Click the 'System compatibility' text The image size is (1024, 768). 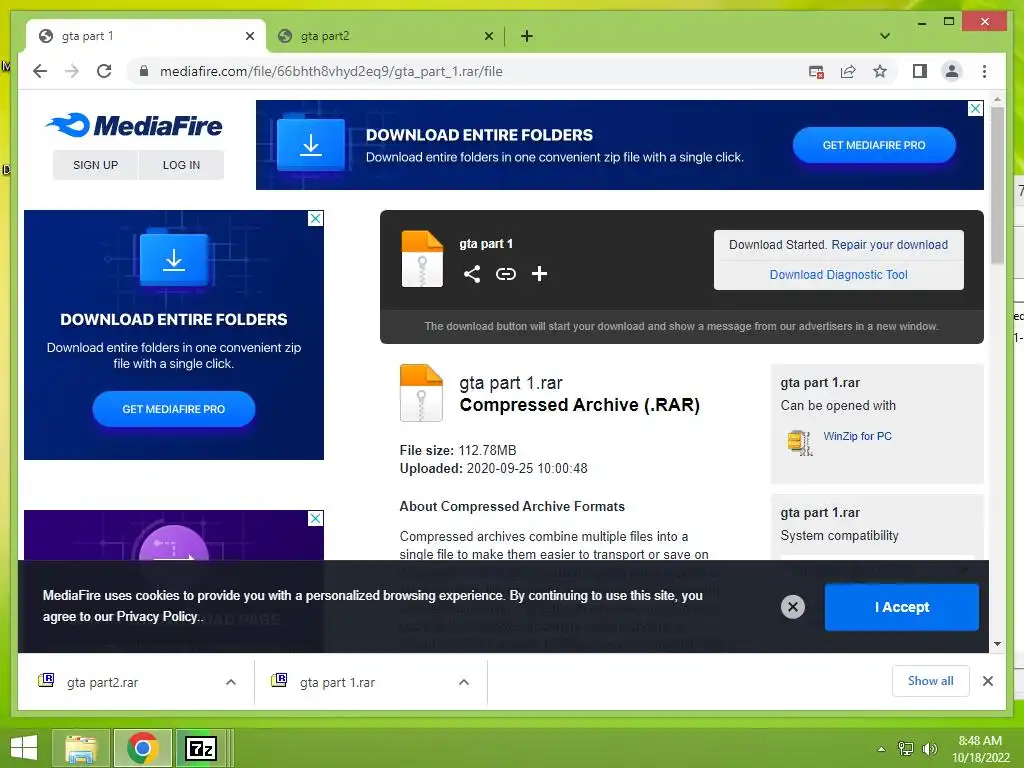tap(839, 536)
